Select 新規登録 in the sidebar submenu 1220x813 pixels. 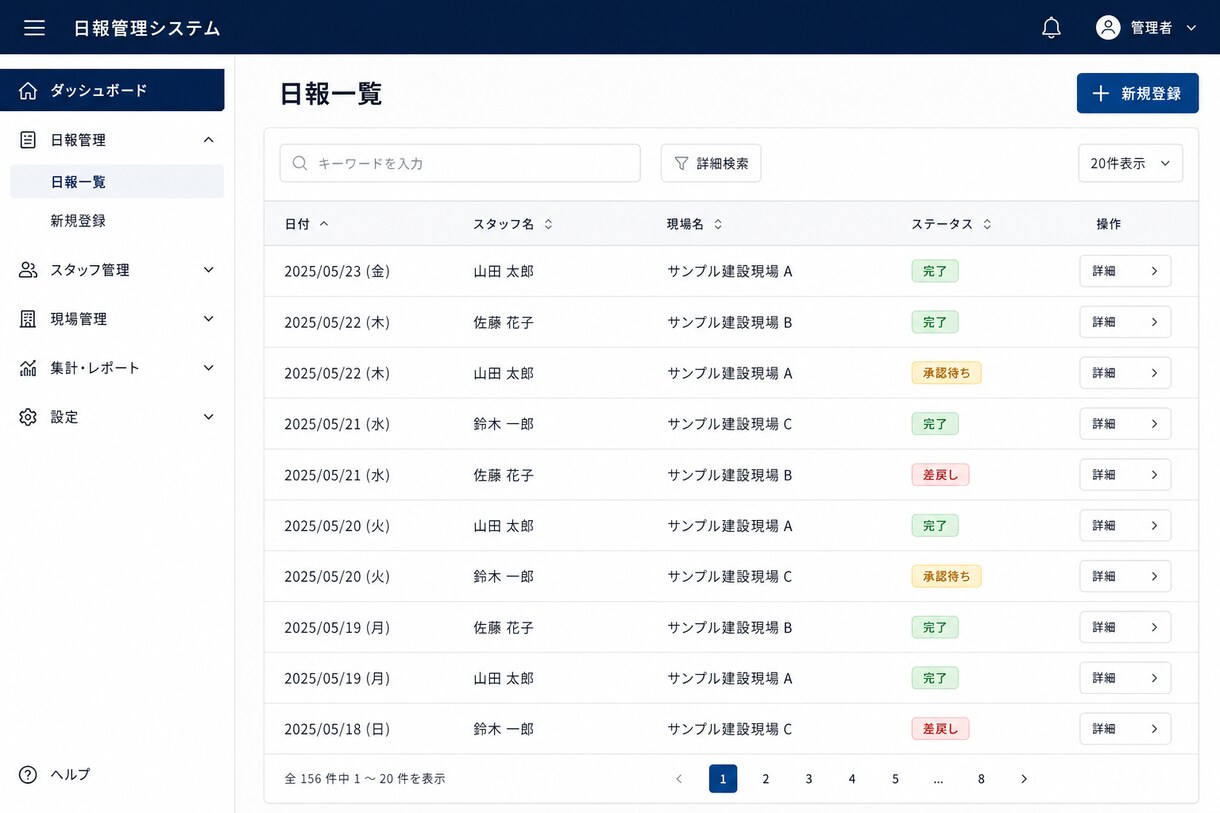pyautogui.click(x=78, y=221)
